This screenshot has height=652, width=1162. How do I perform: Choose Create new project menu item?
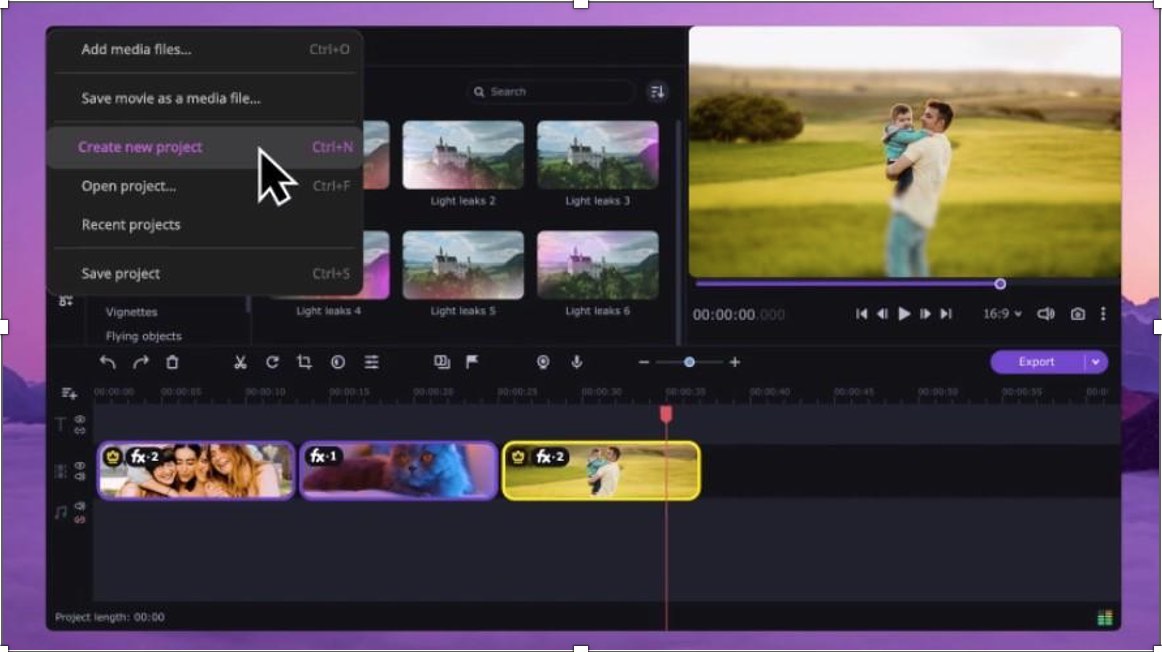141,147
